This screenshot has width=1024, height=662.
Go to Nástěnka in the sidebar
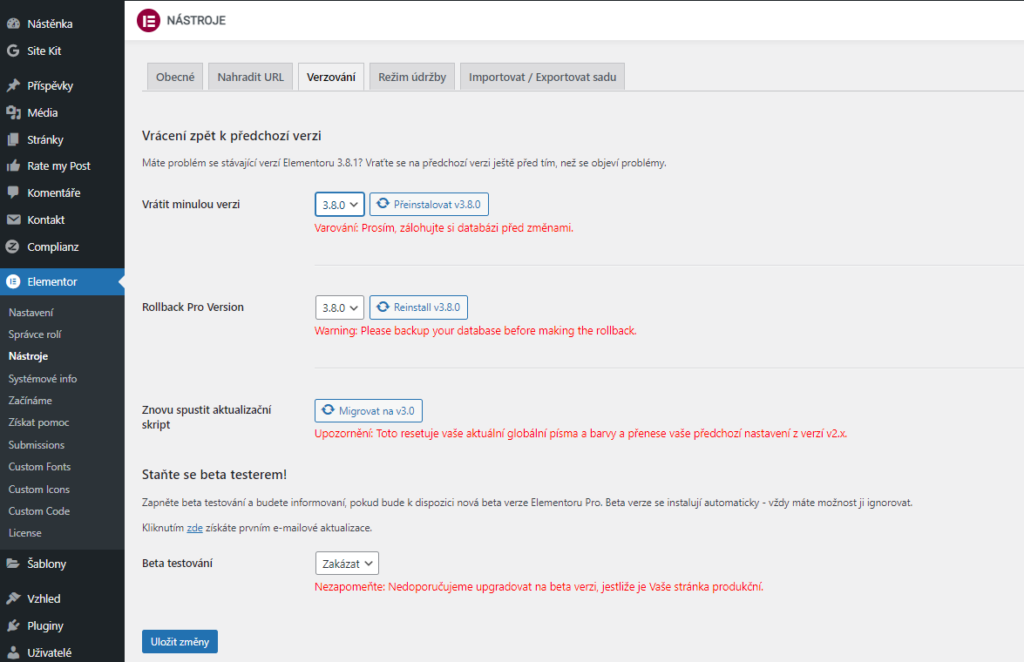tap(50, 24)
